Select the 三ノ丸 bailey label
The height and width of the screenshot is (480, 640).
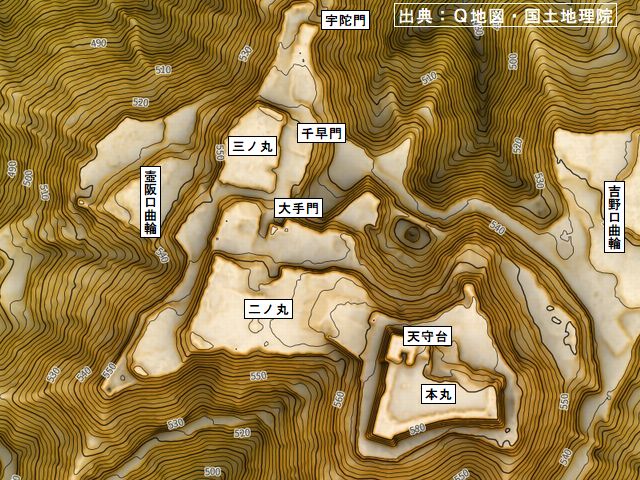pyautogui.click(x=253, y=146)
